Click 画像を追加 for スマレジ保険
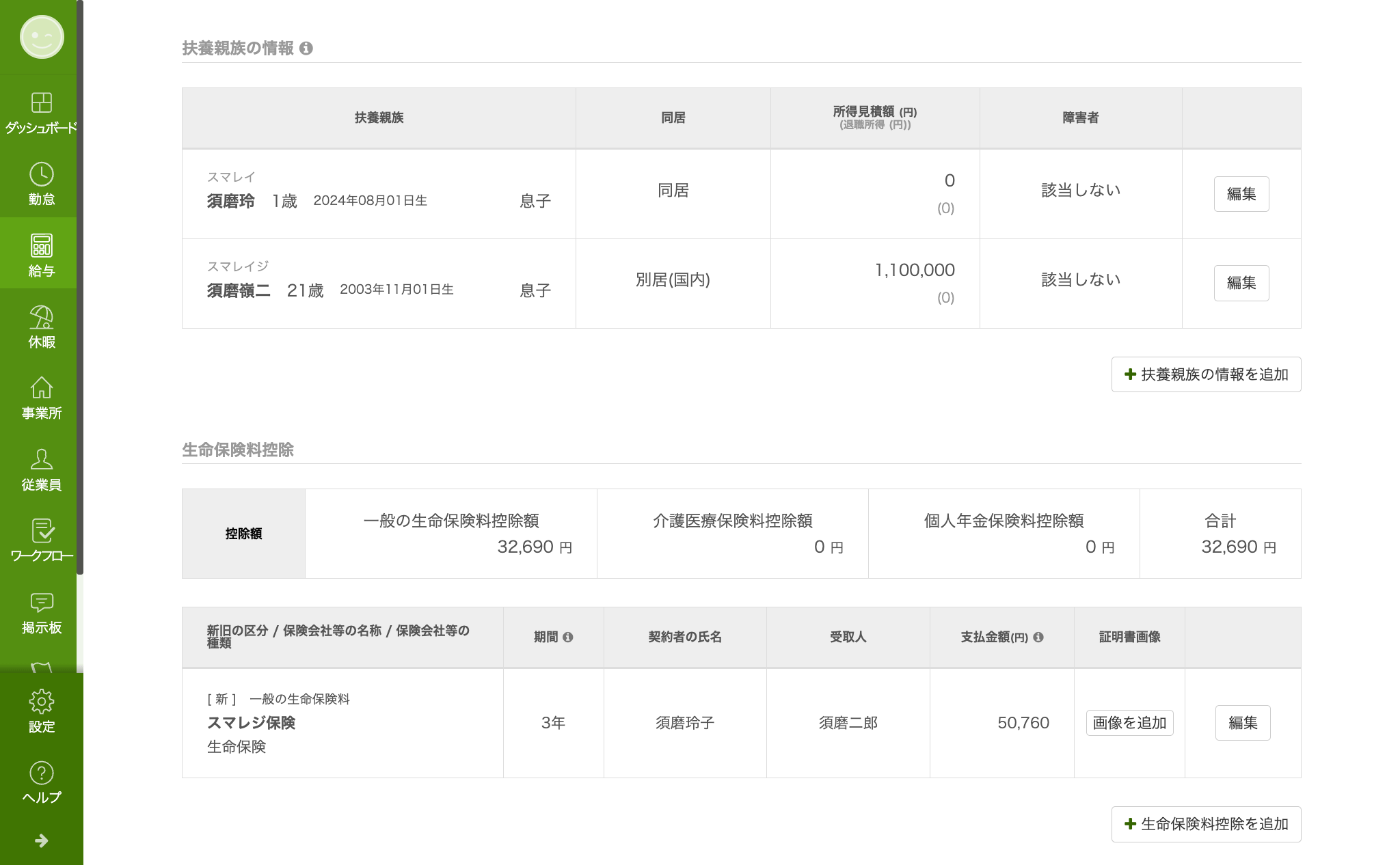1400x865 pixels. [1129, 723]
